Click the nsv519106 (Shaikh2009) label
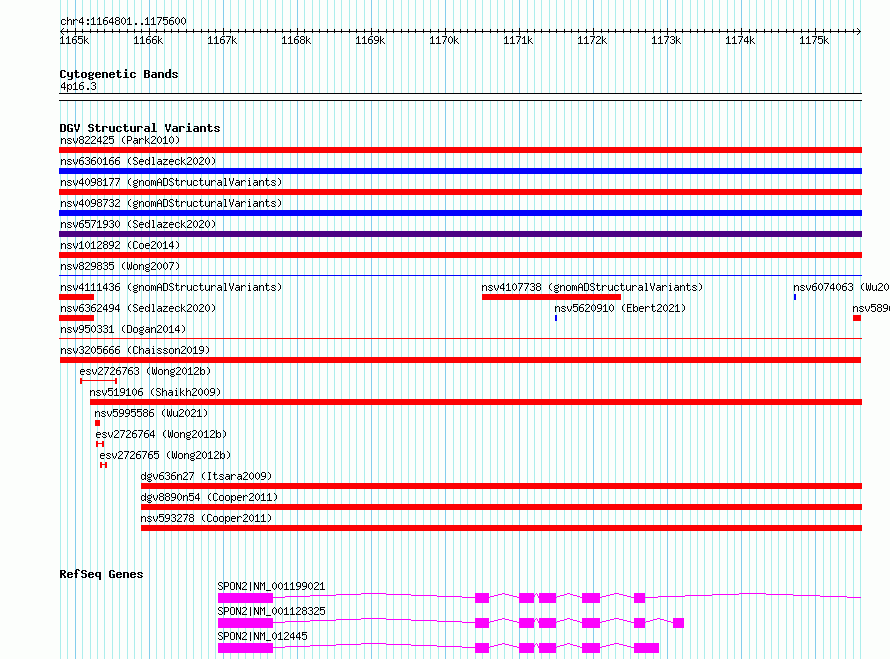Viewport: 890px width, 659px height. pyautogui.click(x=155, y=392)
